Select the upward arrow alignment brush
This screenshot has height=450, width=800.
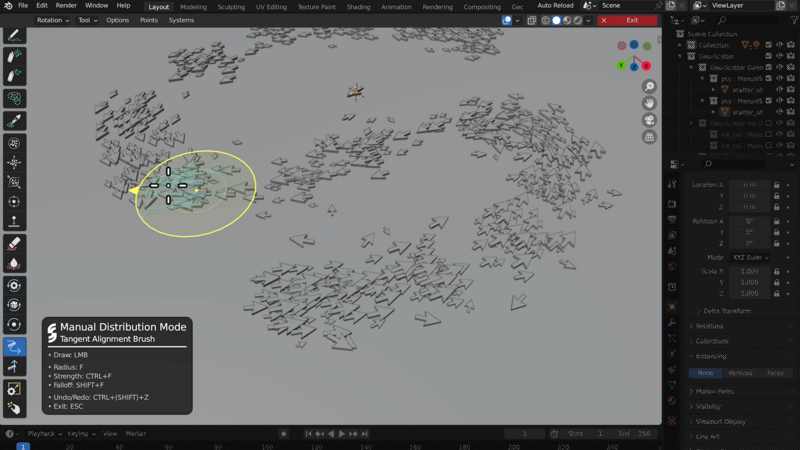[x=14, y=366]
